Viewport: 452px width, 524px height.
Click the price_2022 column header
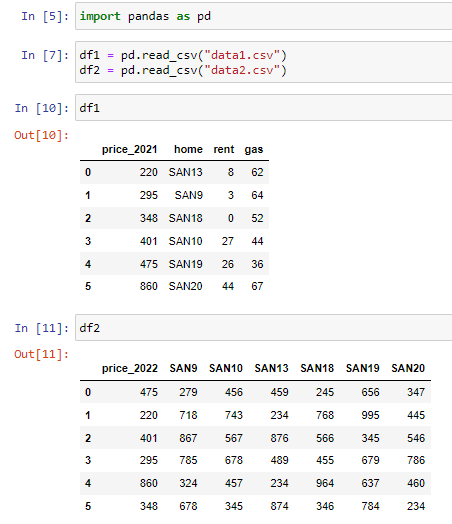coord(130,368)
